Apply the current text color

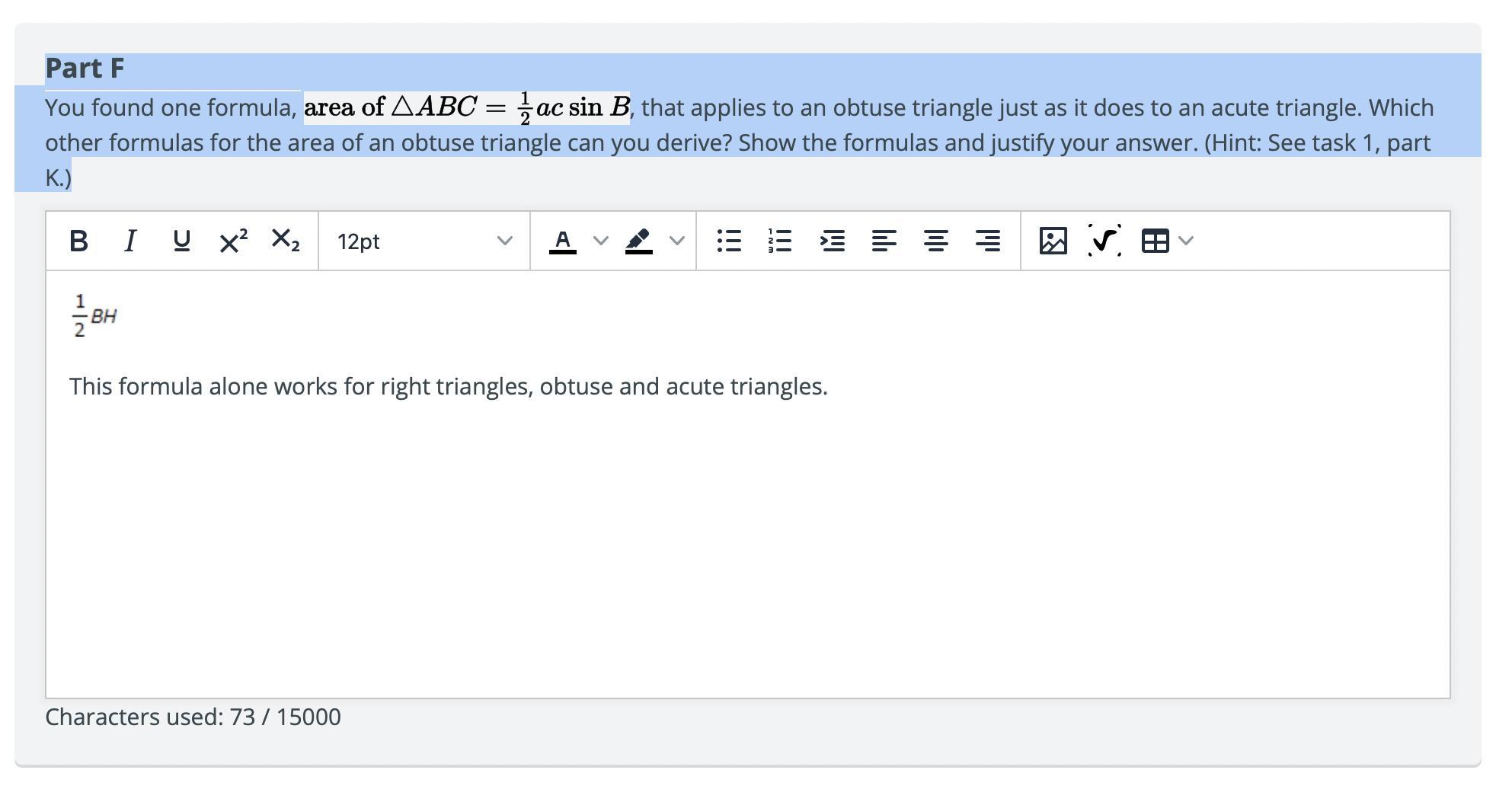[562, 241]
